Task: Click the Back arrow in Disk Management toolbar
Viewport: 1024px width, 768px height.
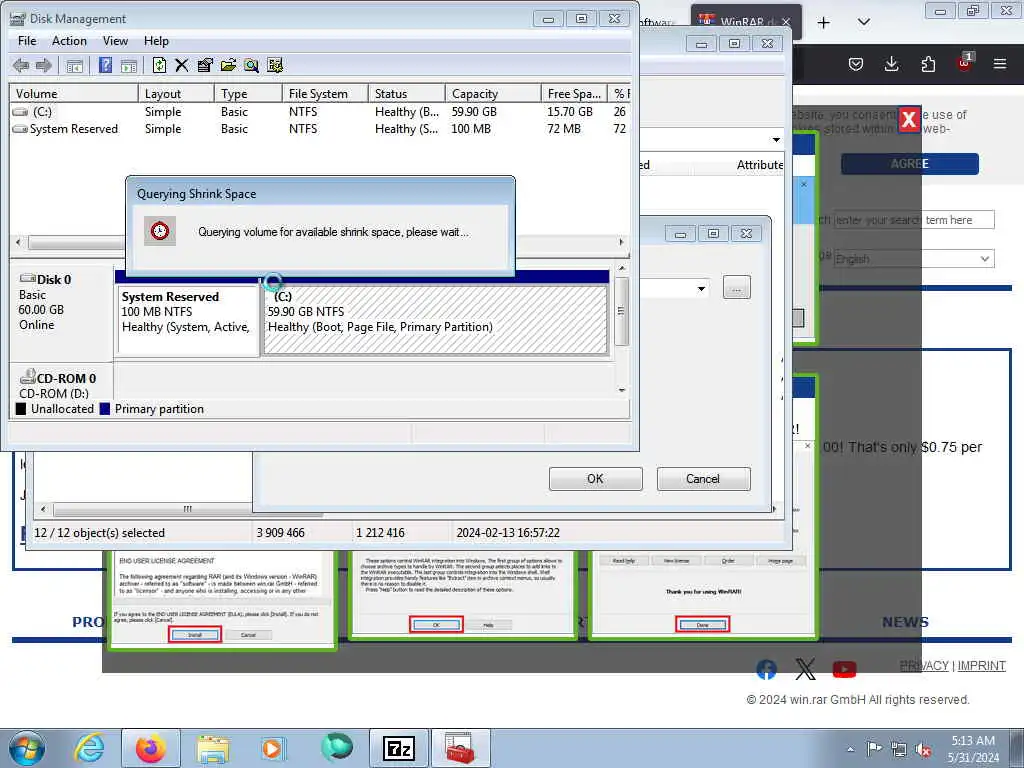Action: click(21, 65)
